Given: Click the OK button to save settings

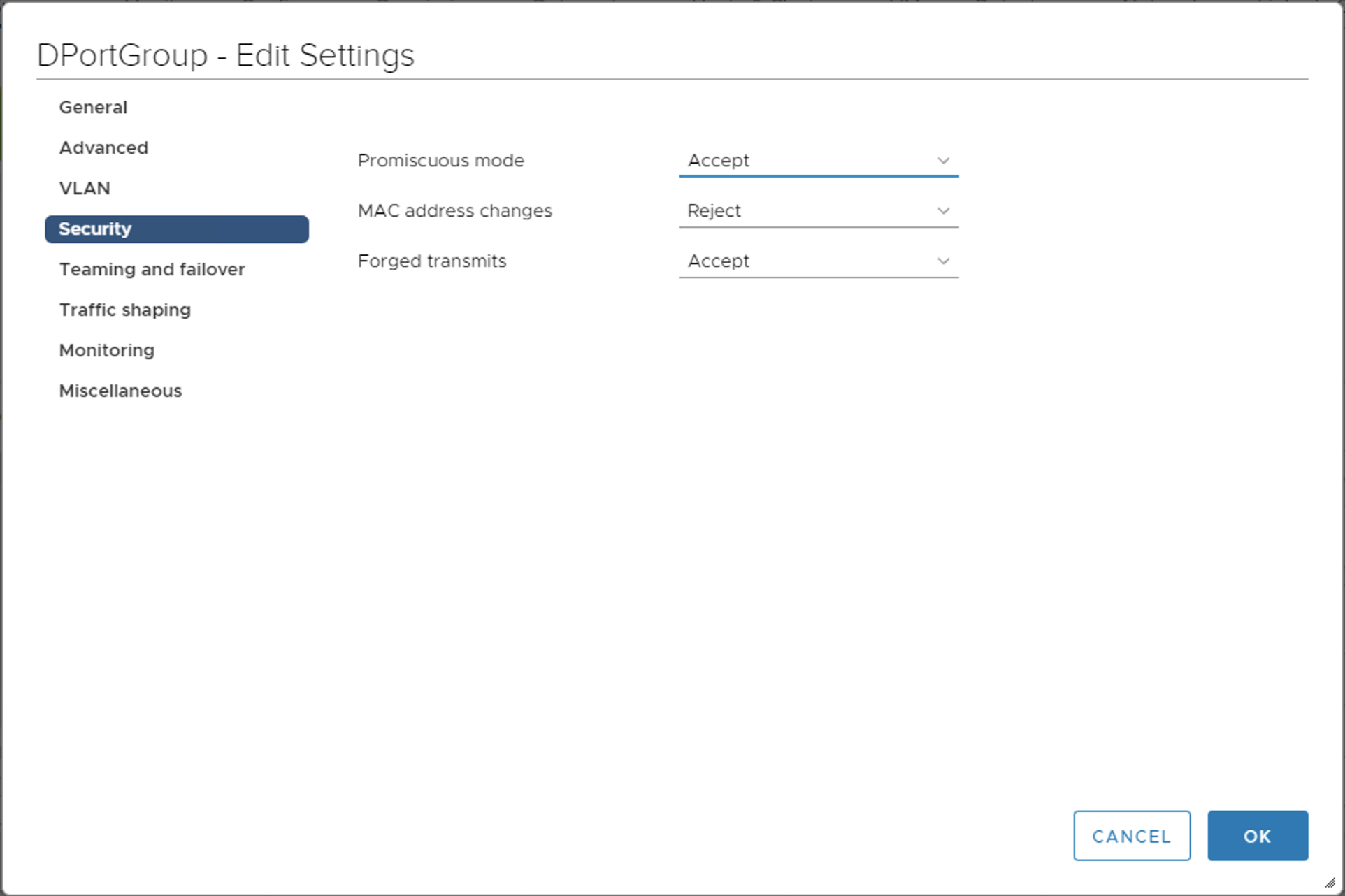Looking at the screenshot, I should (x=1257, y=836).
